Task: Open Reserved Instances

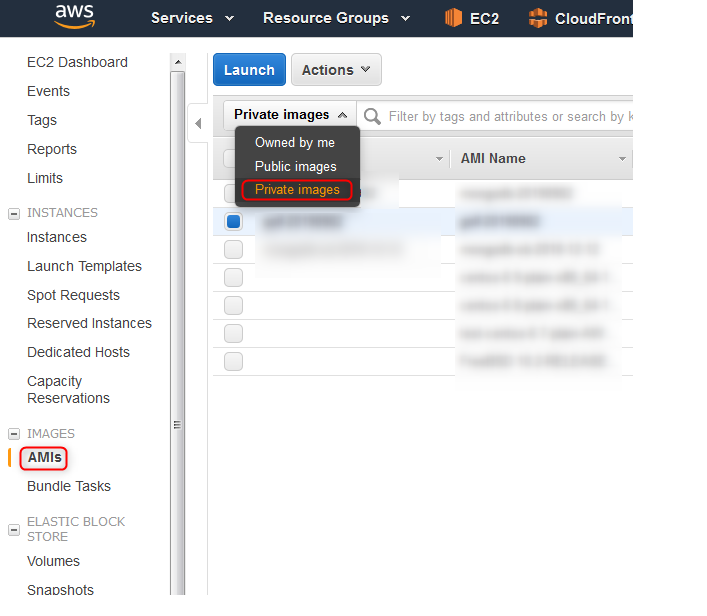Action: [89, 323]
